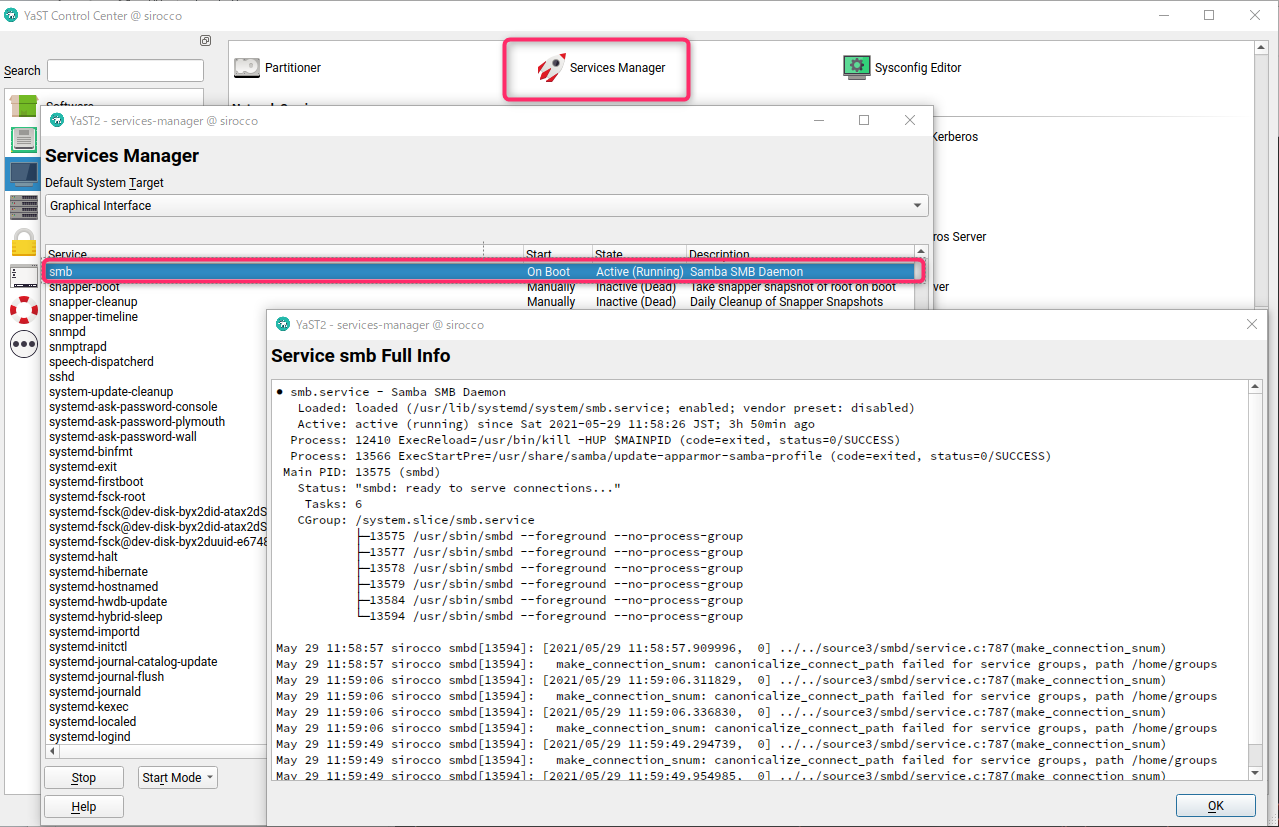Click the Stop button
This screenshot has width=1279, height=827.
(84, 778)
